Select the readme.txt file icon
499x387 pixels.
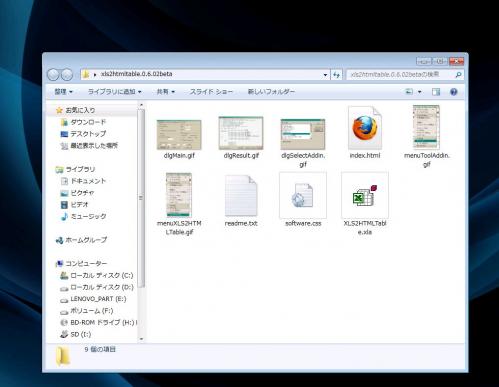(241, 196)
